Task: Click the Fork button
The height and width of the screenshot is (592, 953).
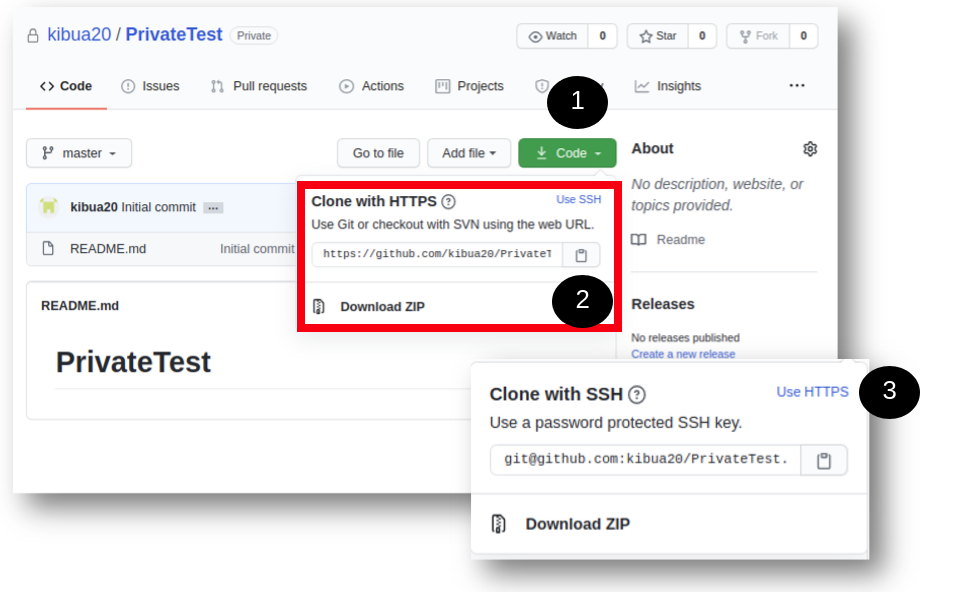Action: pyautogui.click(x=759, y=36)
